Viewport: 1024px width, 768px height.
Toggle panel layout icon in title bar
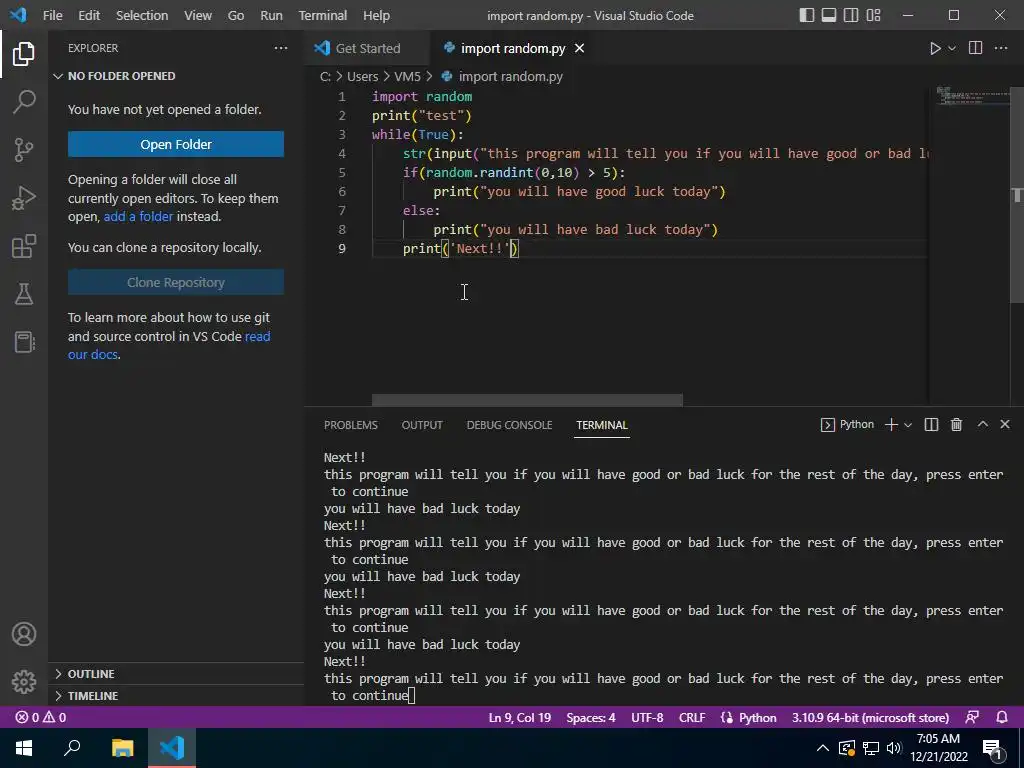click(x=829, y=15)
